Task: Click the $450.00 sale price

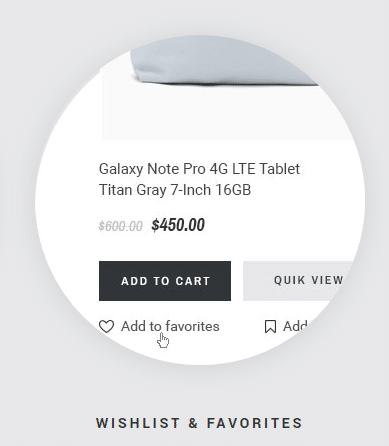Action: tap(178, 225)
